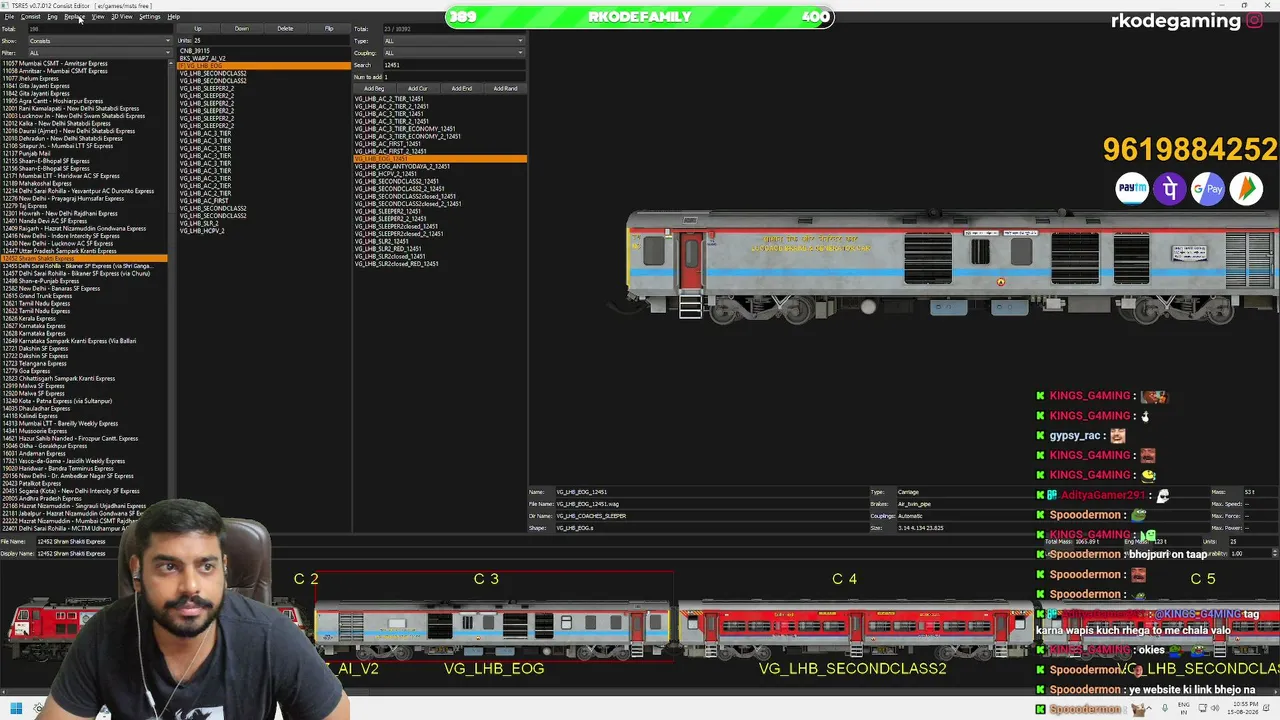Screen dimensions: 1280x720
Task: Expand the Filter dropdown above the consist list
Action: pos(99,53)
